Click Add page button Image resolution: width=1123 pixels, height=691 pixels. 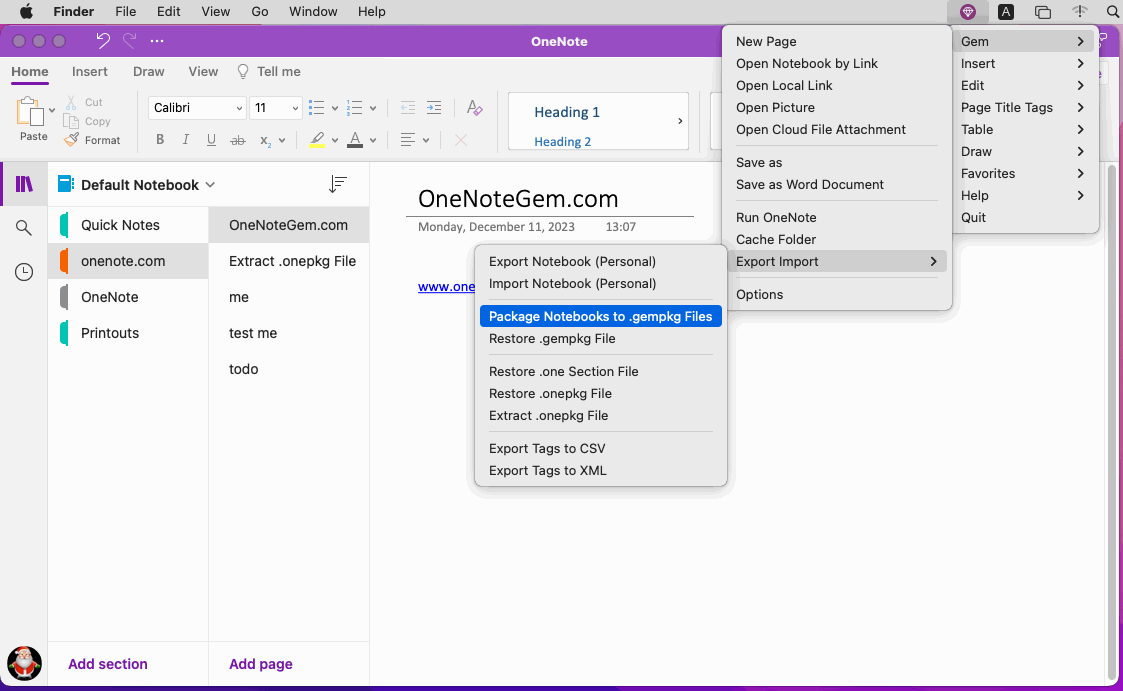(x=261, y=664)
